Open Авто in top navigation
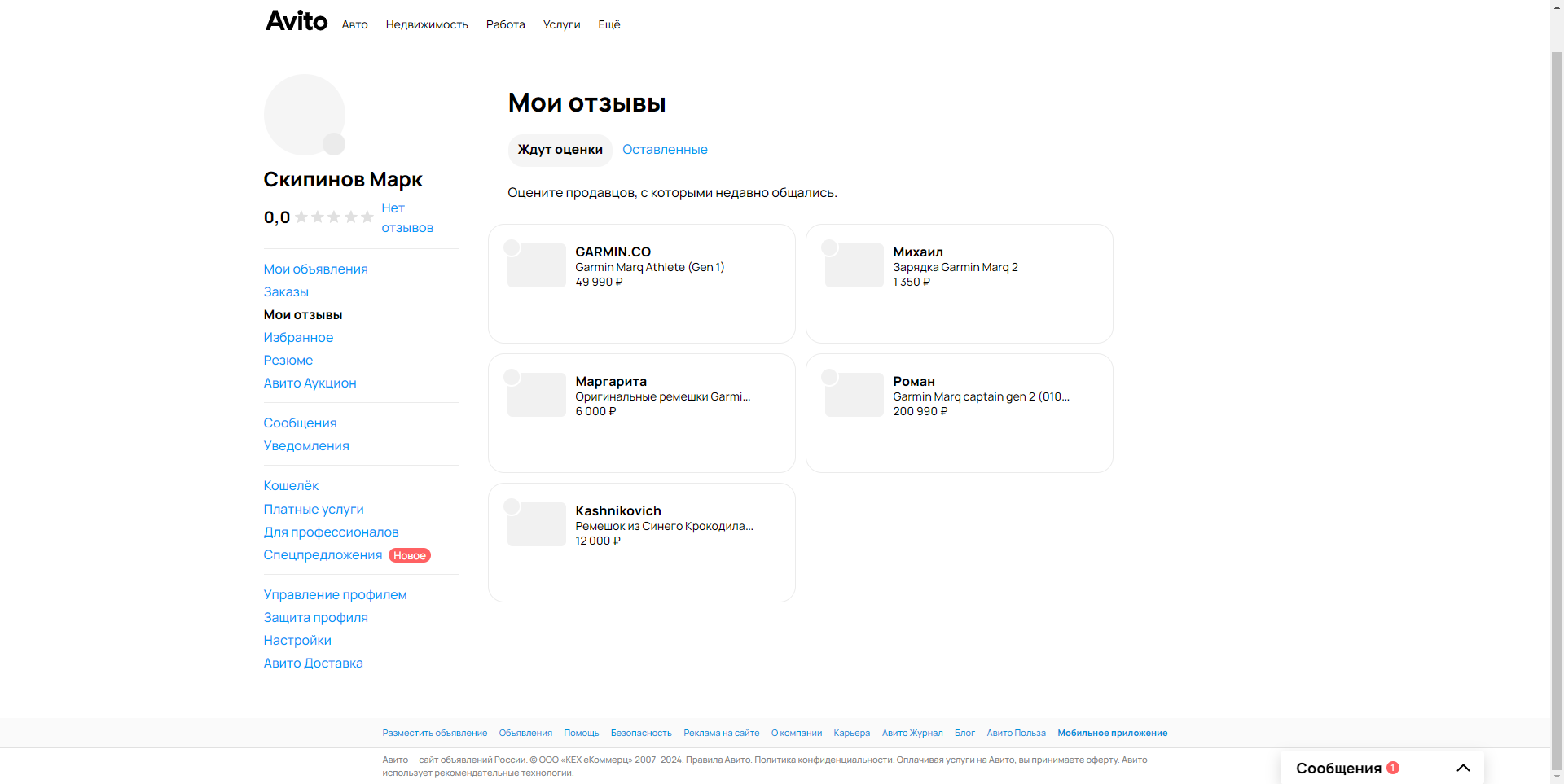The width and height of the screenshot is (1564, 784). point(354,25)
